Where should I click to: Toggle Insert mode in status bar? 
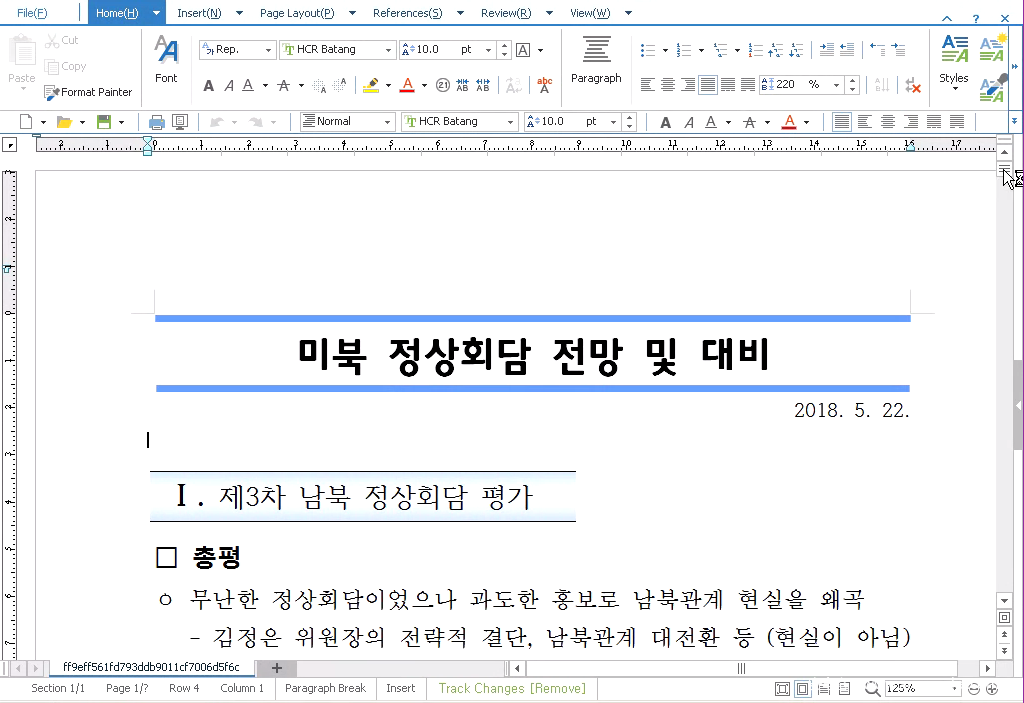pyautogui.click(x=400, y=688)
